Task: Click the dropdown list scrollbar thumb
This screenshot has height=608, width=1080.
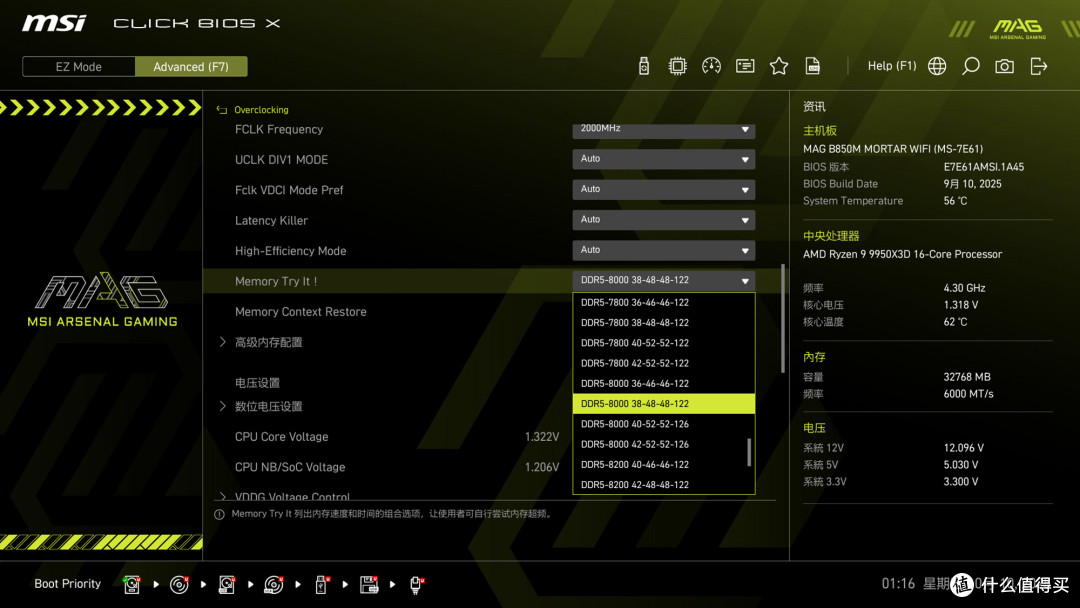Action: 749,452
